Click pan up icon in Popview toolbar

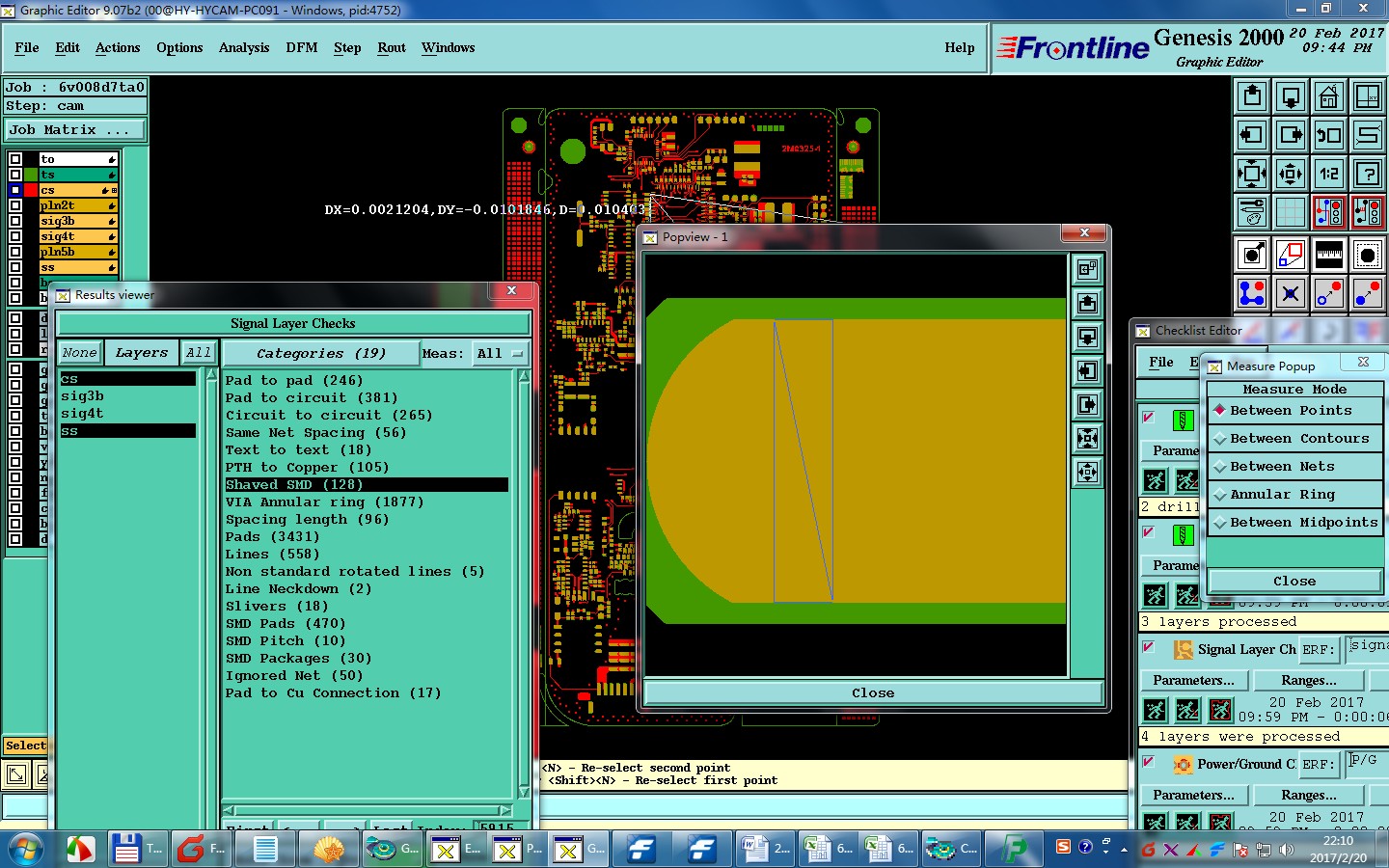pyautogui.click(x=1087, y=304)
